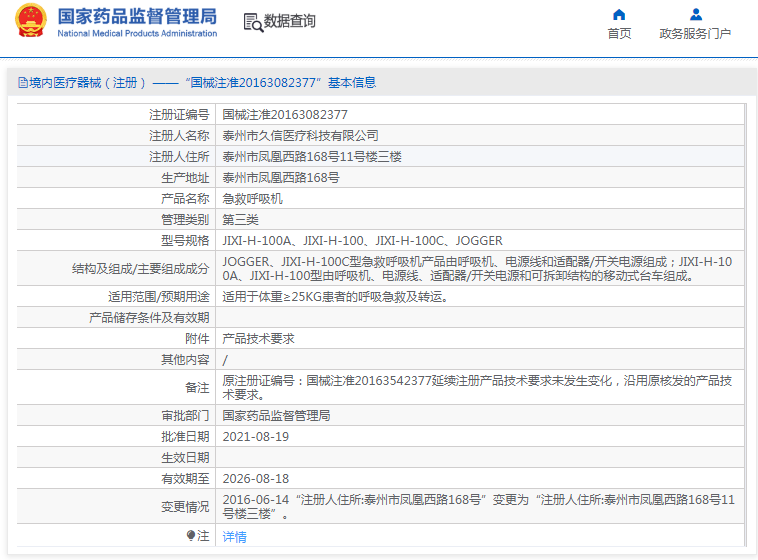The width and height of the screenshot is (758, 560).
Task: Click the 附件 row label
Action: 197,339
